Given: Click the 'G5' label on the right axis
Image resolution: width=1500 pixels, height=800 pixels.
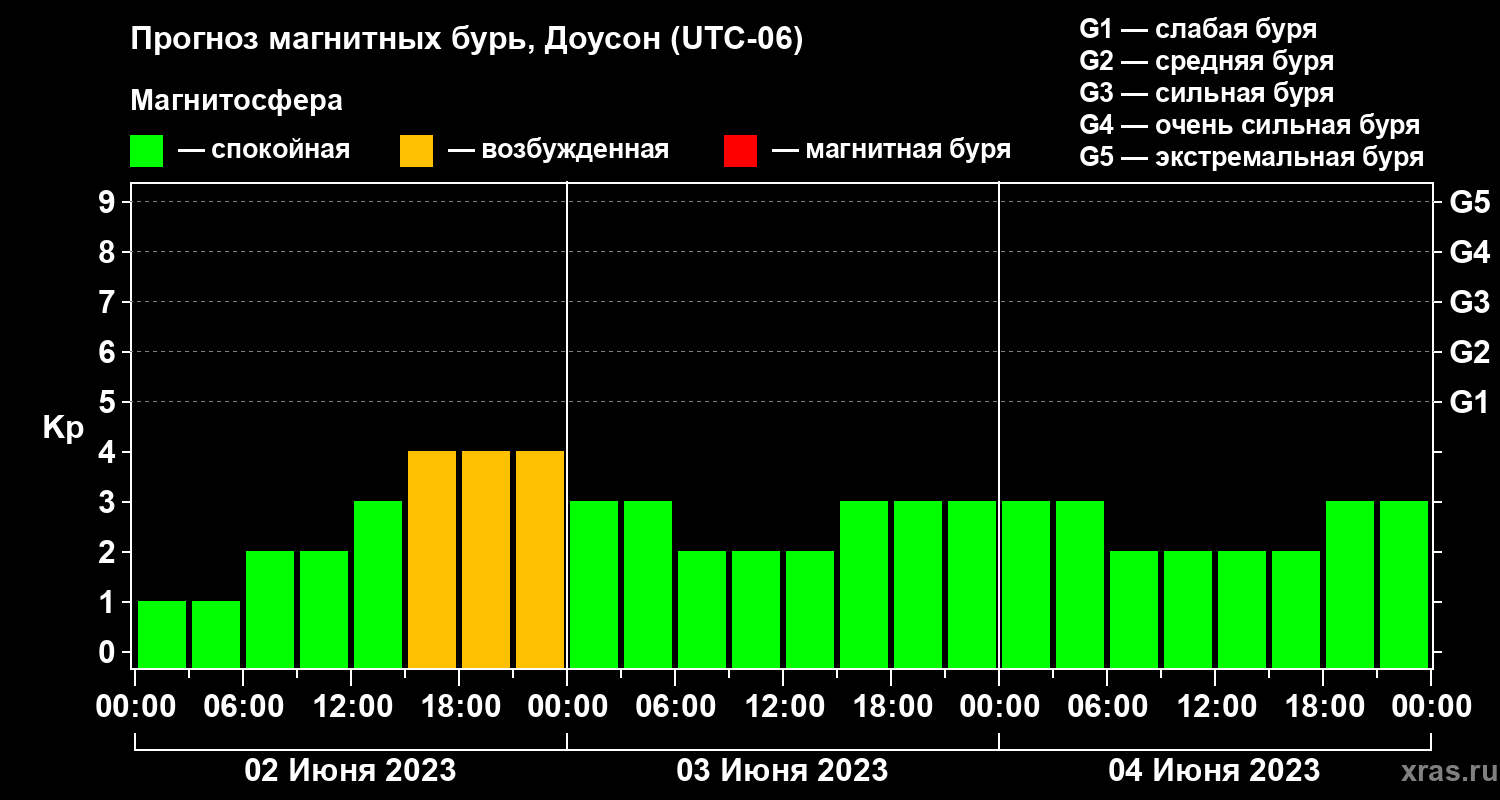Looking at the screenshot, I should click(x=1470, y=202).
